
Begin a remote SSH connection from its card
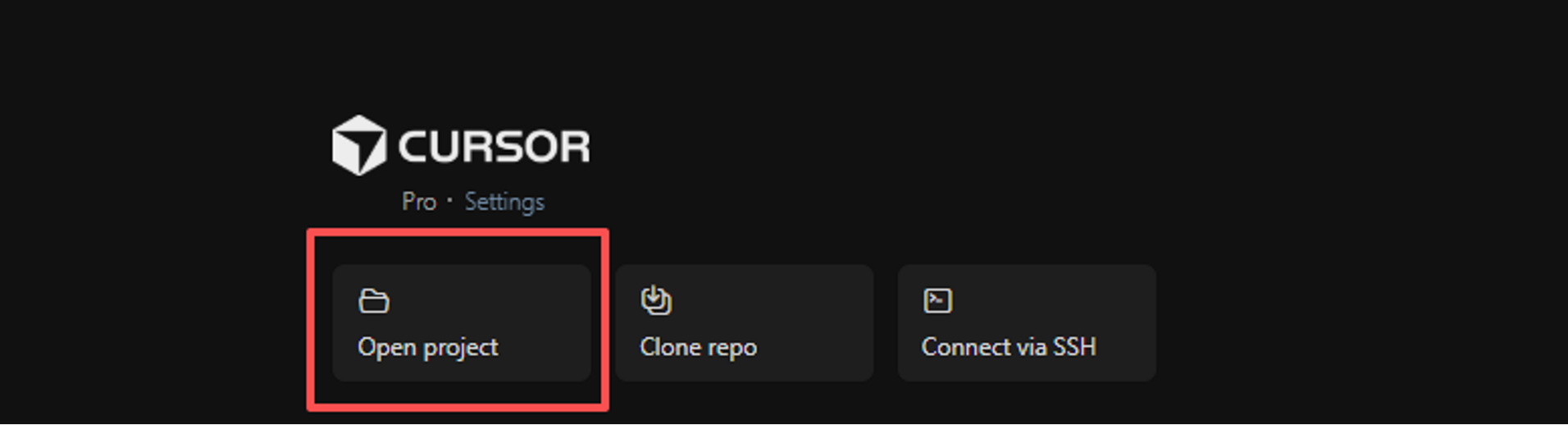[1027, 322]
